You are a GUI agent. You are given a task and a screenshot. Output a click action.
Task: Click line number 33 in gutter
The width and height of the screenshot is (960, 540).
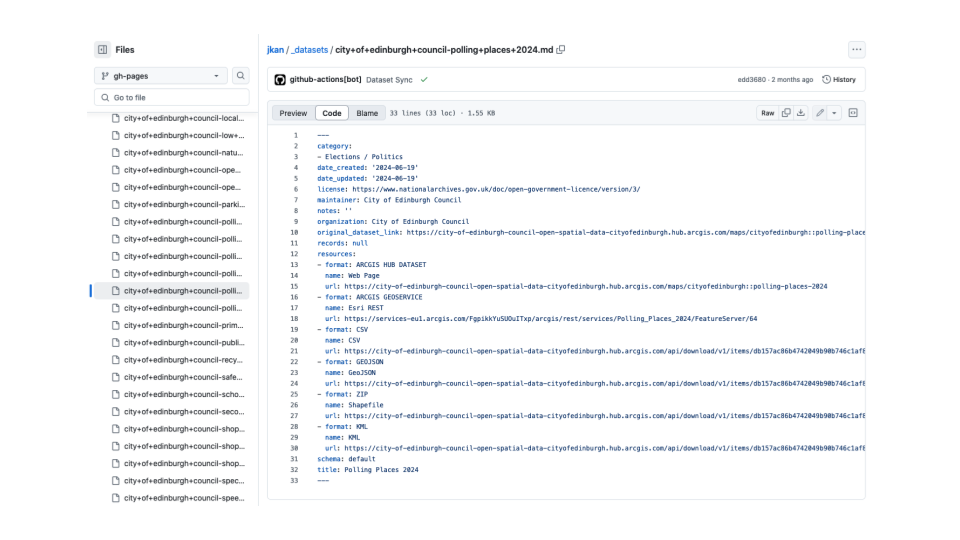click(294, 481)
